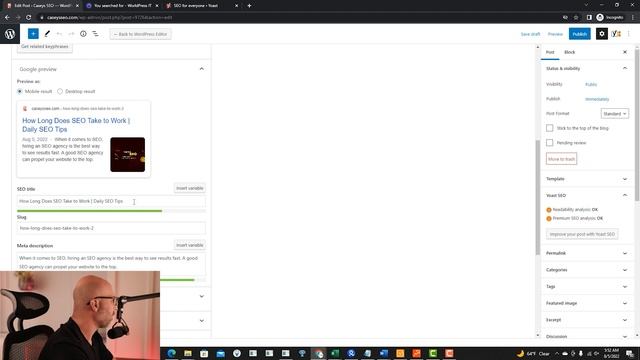Expand the Excerpt panel

[624, 320]
